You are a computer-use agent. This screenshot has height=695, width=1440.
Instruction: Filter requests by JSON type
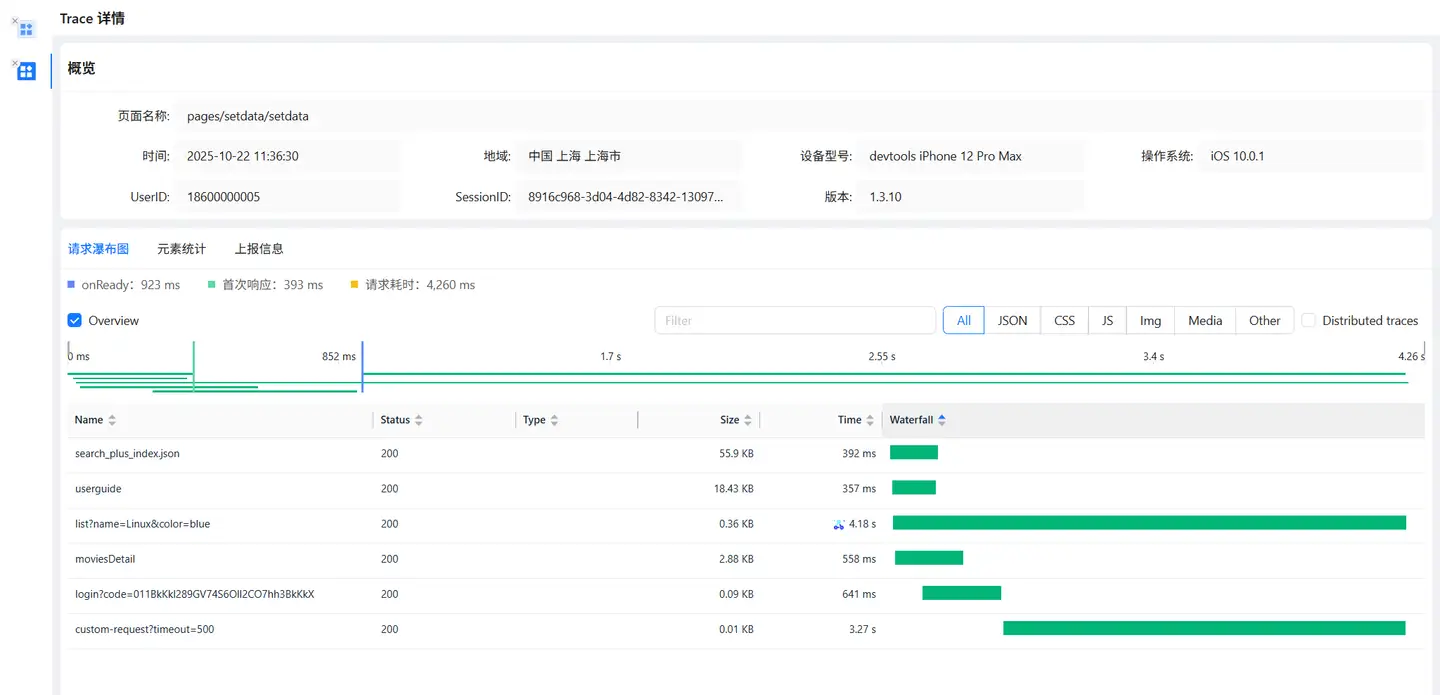(x=1012, y=321)
